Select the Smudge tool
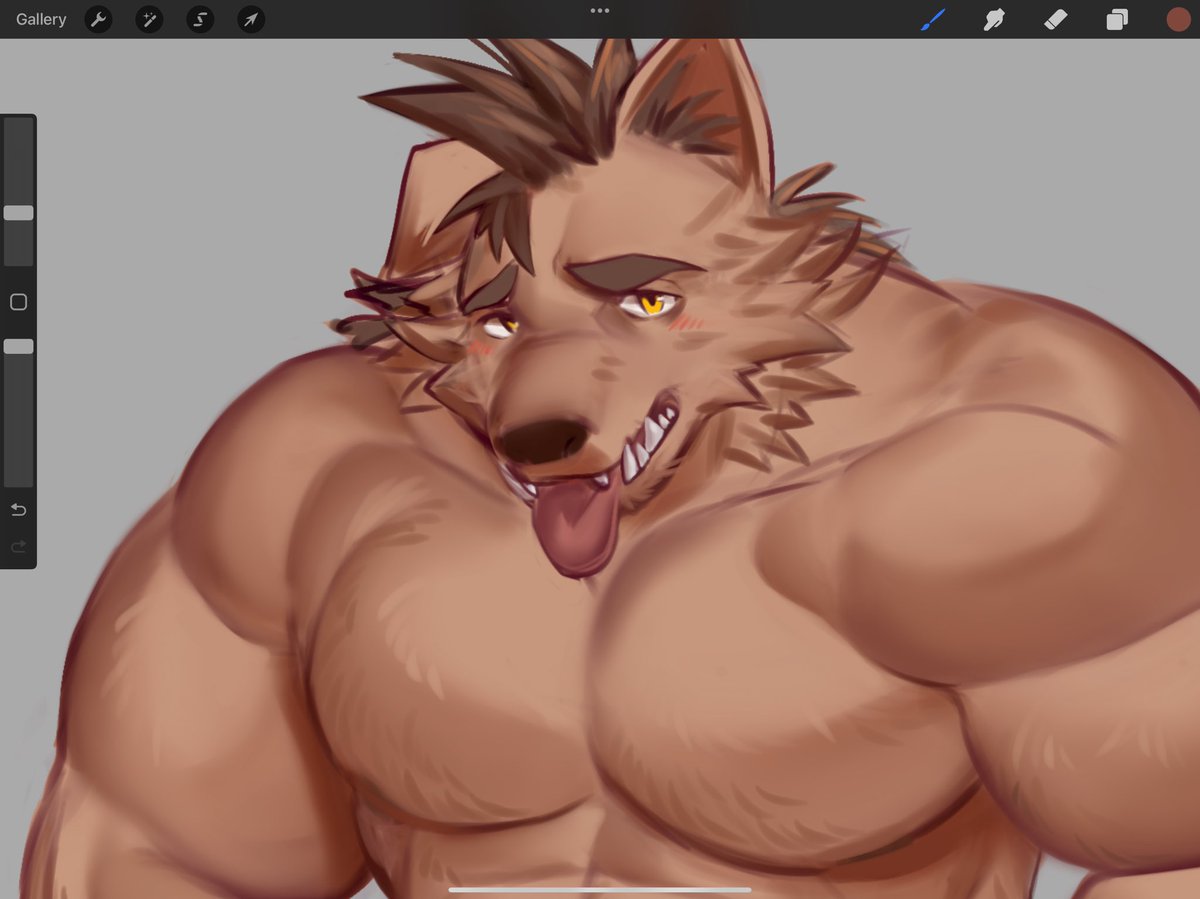Screen dimensions: 1200x899 pos(994,19)
